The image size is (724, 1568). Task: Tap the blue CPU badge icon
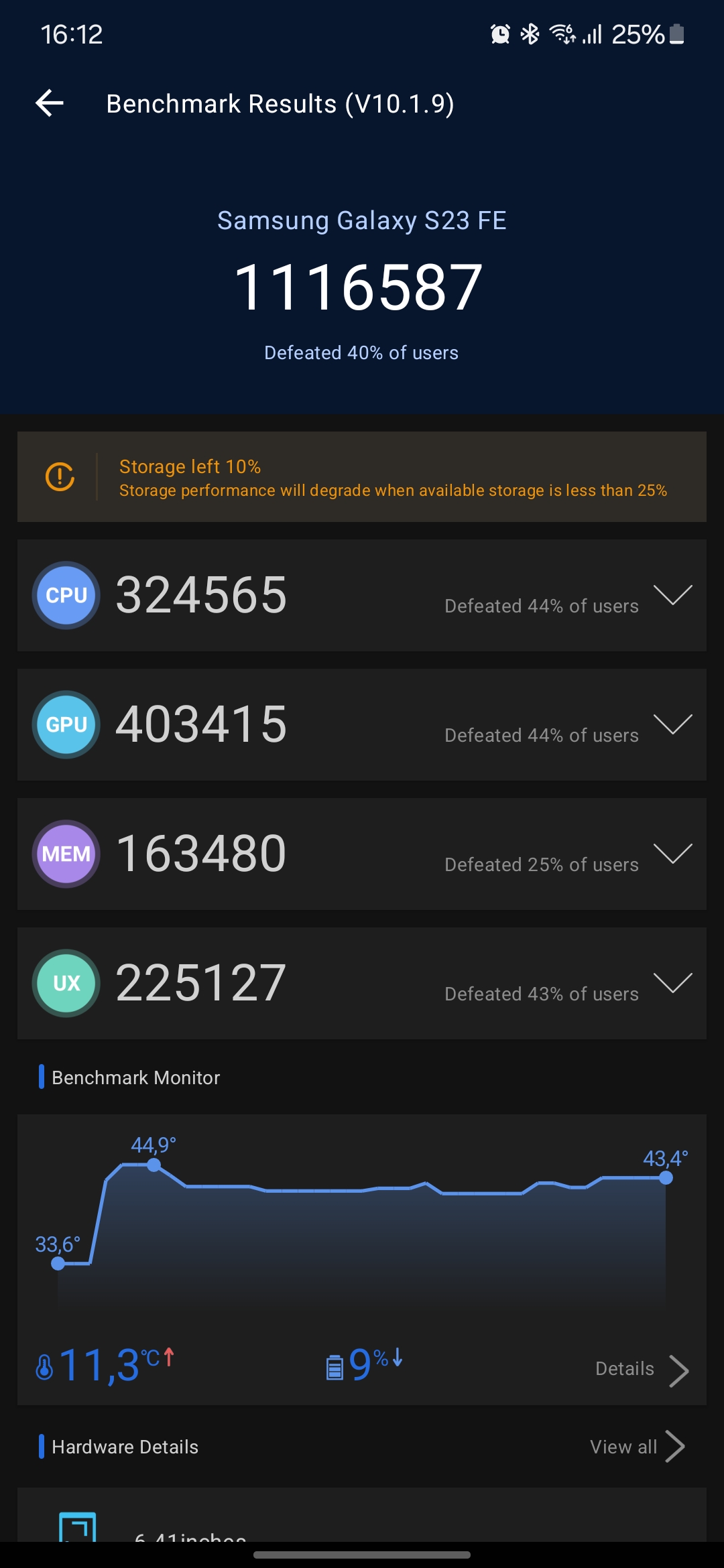coord(66,595)
